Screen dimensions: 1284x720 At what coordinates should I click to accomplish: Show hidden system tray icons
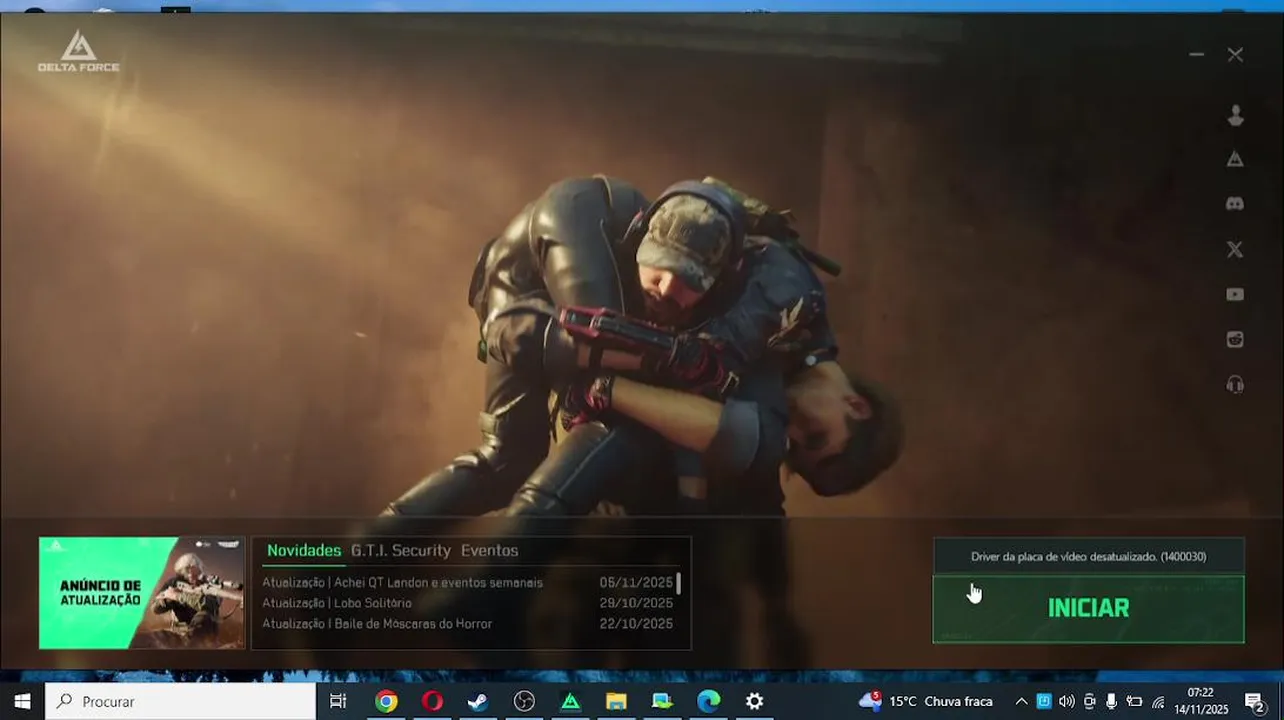point(1021,701)
